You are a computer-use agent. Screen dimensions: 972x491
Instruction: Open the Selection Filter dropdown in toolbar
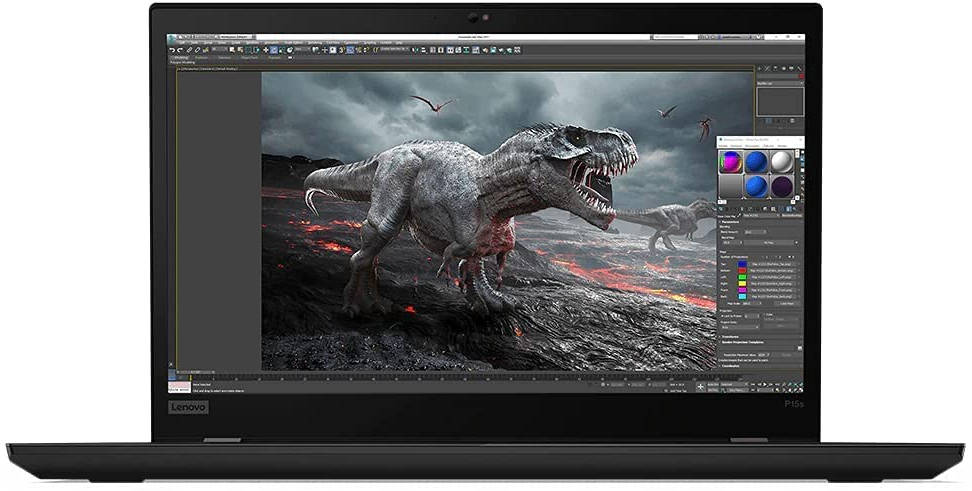(219, 50)
